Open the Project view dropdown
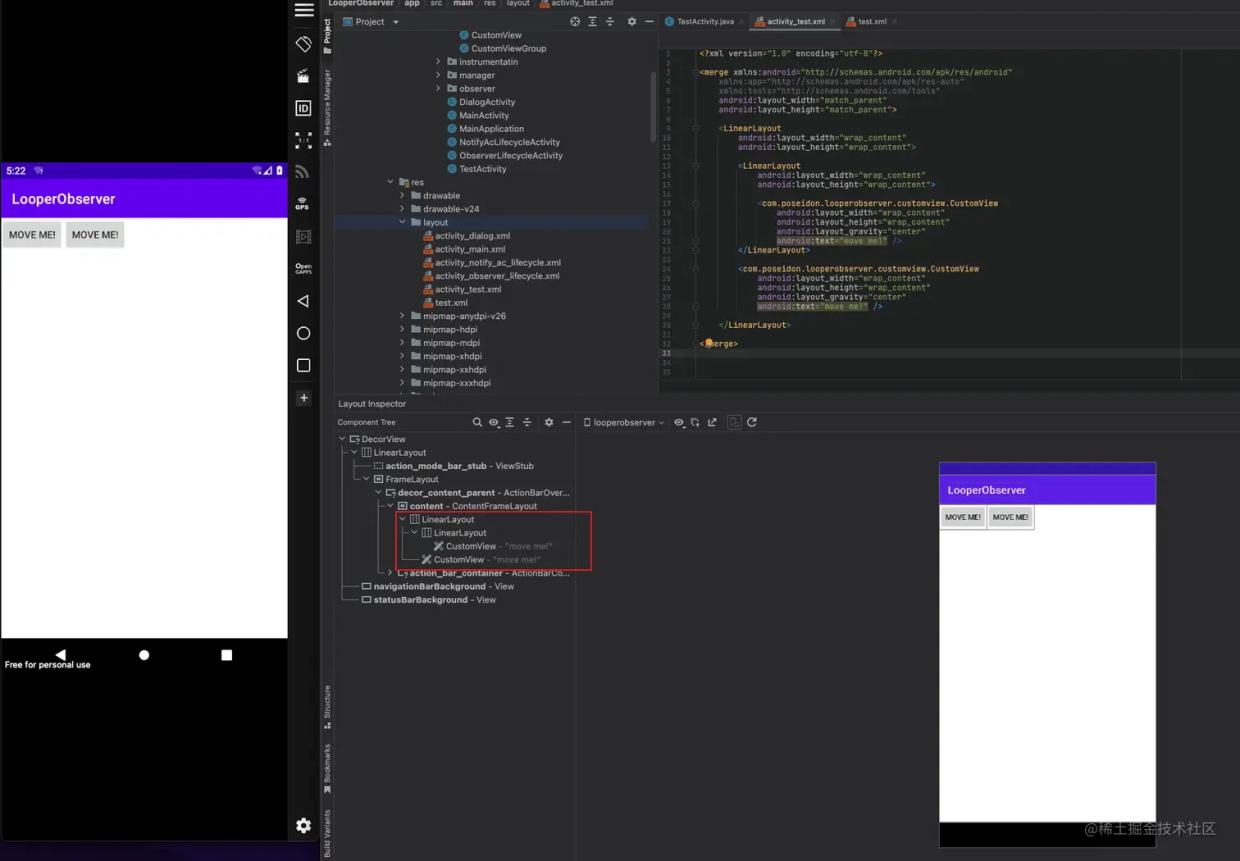The height and width of the screenshot is (861, 1240). pos(371,21)
